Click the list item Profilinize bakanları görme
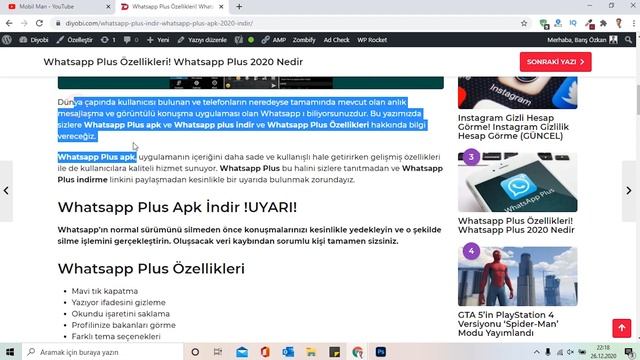Image resolution: width=640 pixels, height=360 pixels. pyautogui.click(x=123, y=325)
